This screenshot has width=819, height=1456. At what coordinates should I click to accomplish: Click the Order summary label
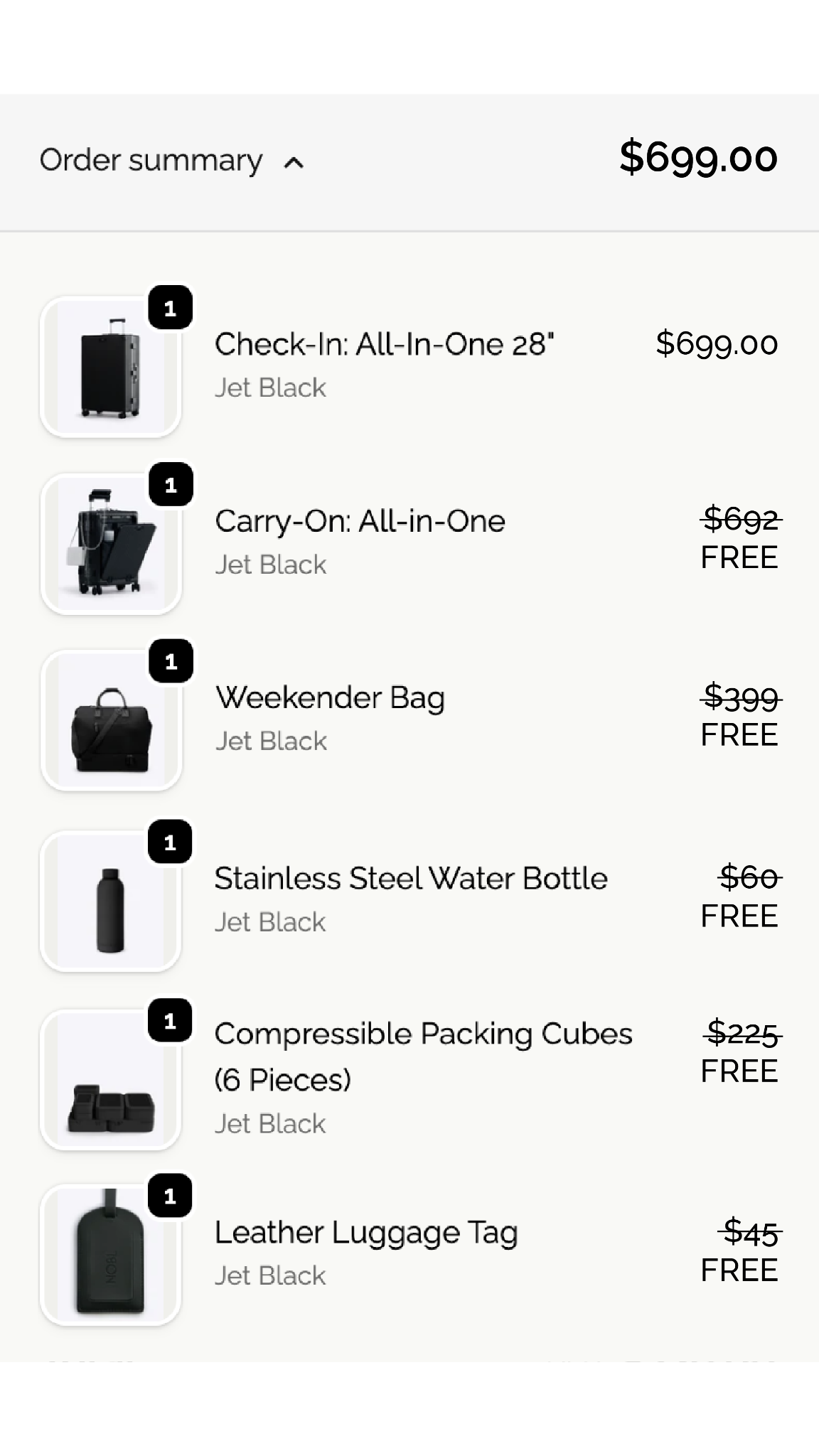pyautogui.click(x=151, y=161)
